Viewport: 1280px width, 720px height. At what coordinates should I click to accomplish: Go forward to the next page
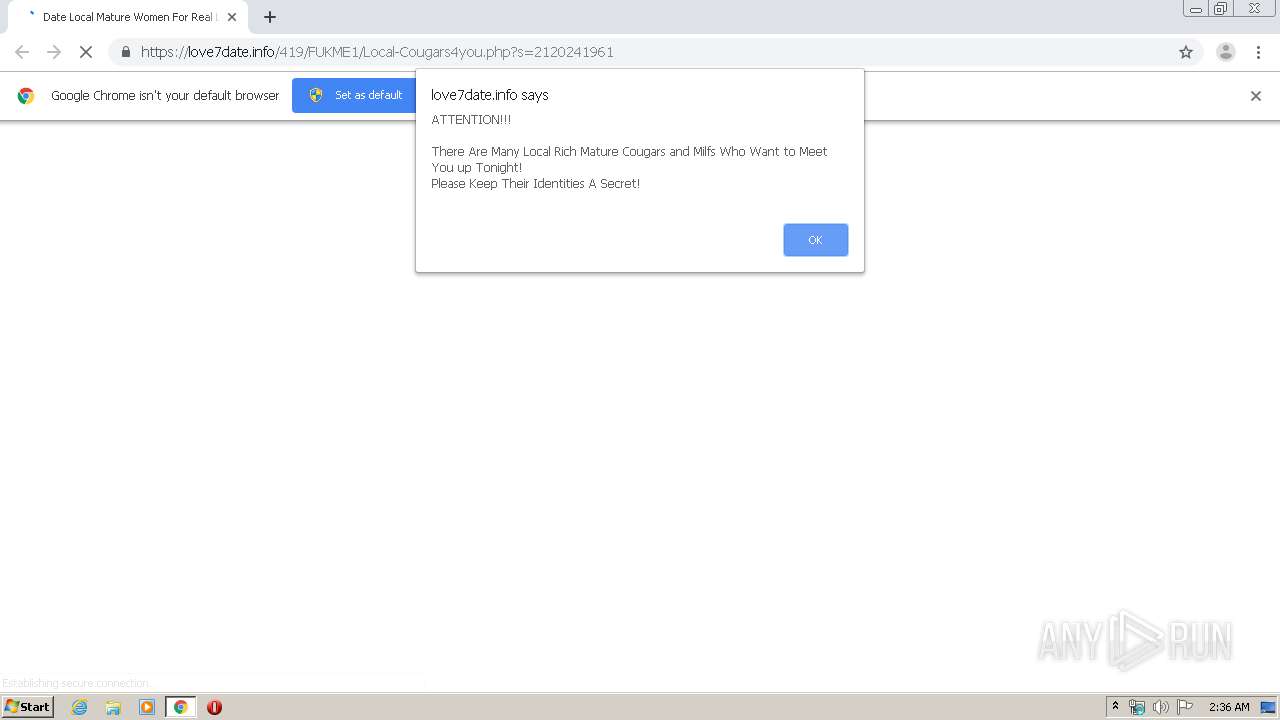coord(54,52)
